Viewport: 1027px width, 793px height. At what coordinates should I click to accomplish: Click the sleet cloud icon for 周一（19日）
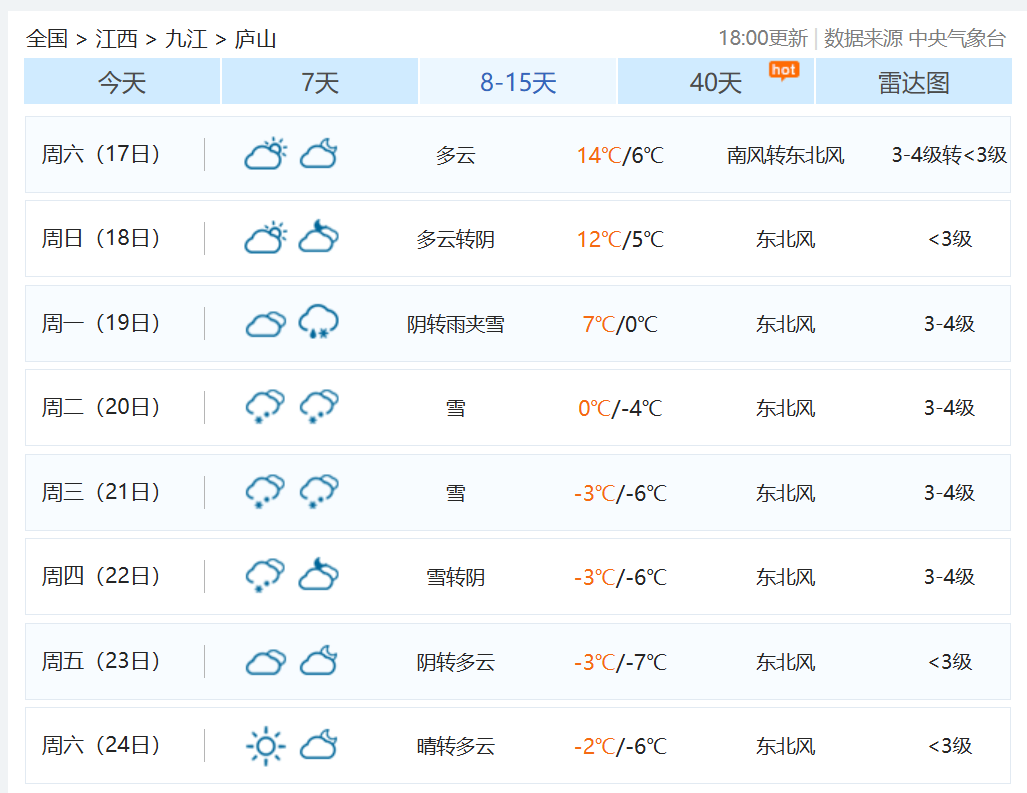(x=319, y=322)
